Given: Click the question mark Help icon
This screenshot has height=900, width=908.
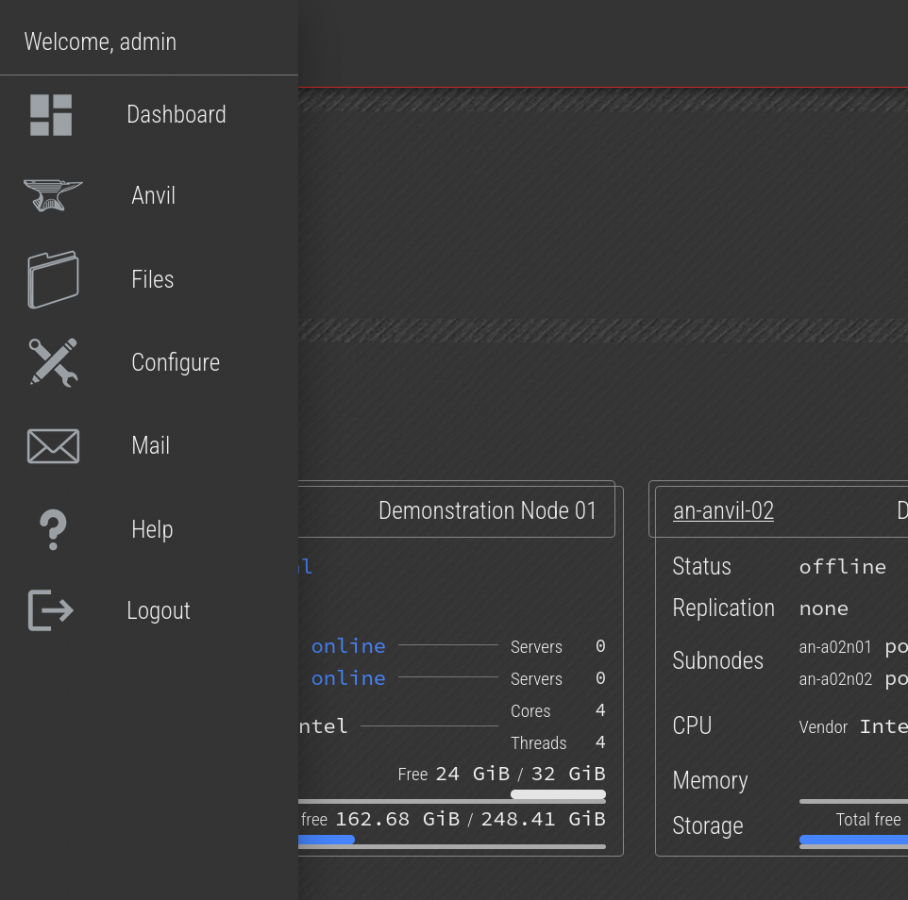Looking at the screenshot, I should coord(52,529).
